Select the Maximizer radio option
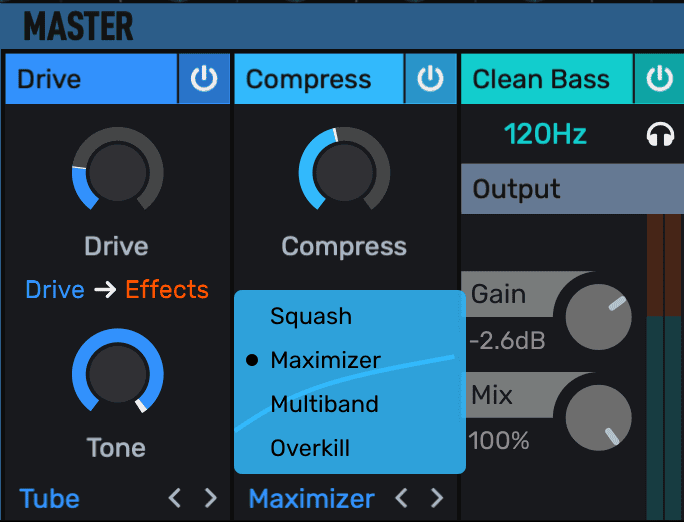This screenshot has height=522, width=684. tap(325, 360)
